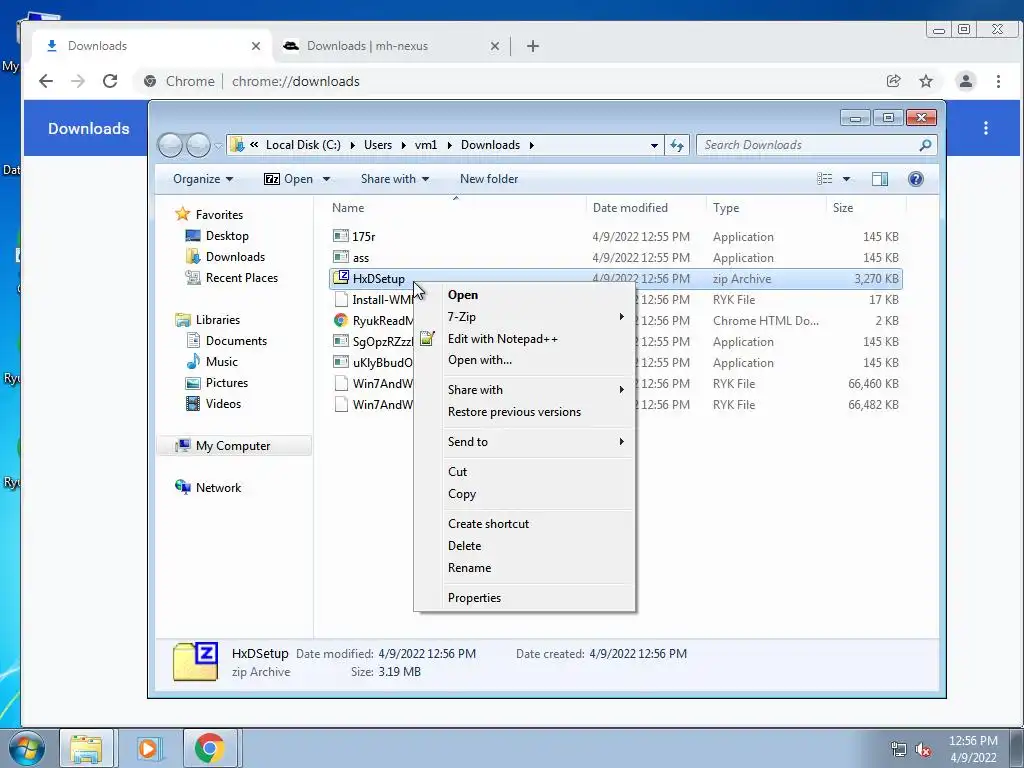Click the Explorer back navigation button
The height and width of the screenshot is (768, 1024).
point(170,145)
